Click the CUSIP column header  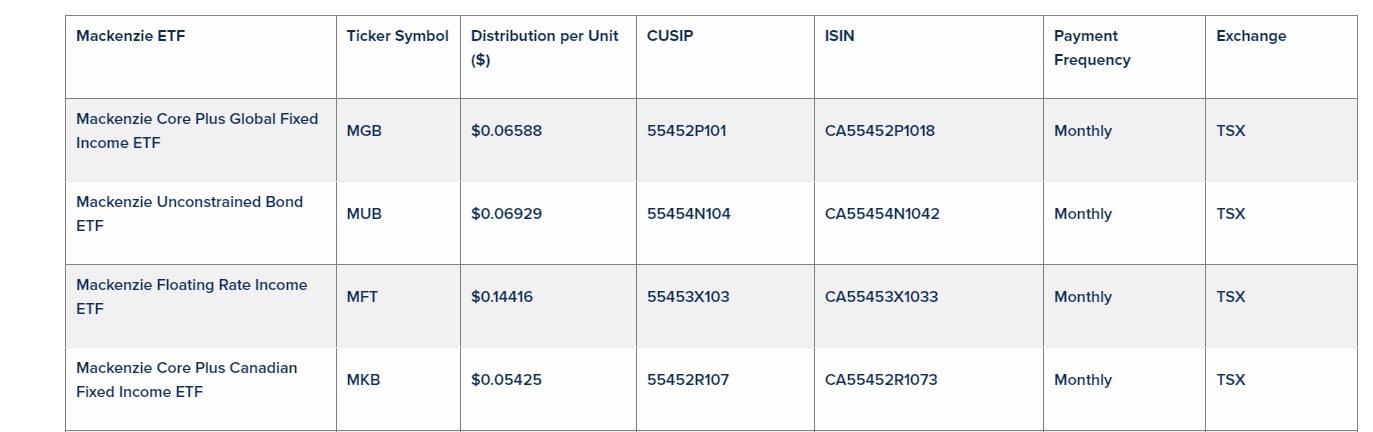tap(670, 36)
